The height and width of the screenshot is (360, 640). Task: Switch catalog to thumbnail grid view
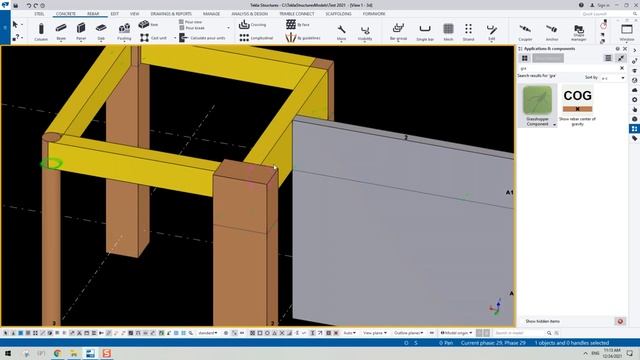click(x=524, y=58)
